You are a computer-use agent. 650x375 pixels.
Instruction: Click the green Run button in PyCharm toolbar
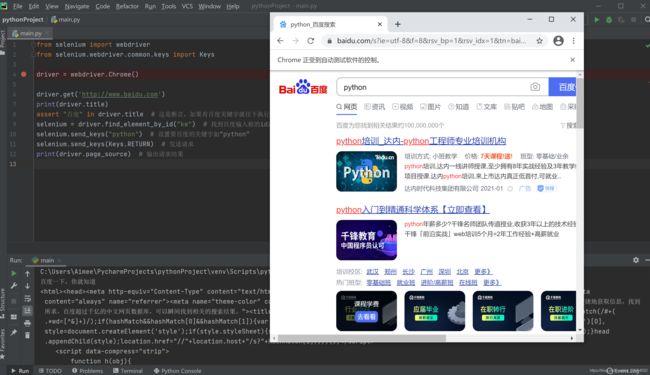597,19
